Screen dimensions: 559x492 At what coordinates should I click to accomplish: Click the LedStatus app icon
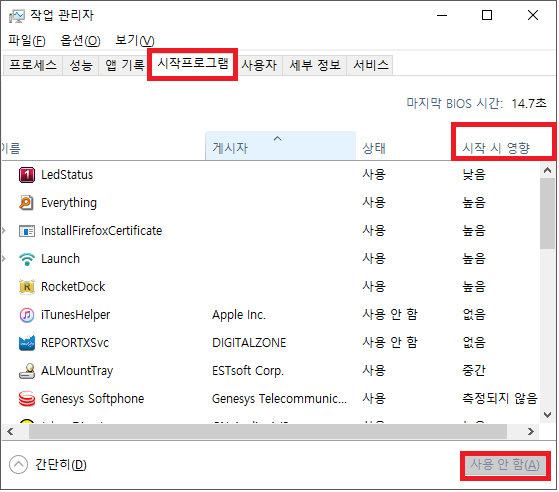pos(27,175)
